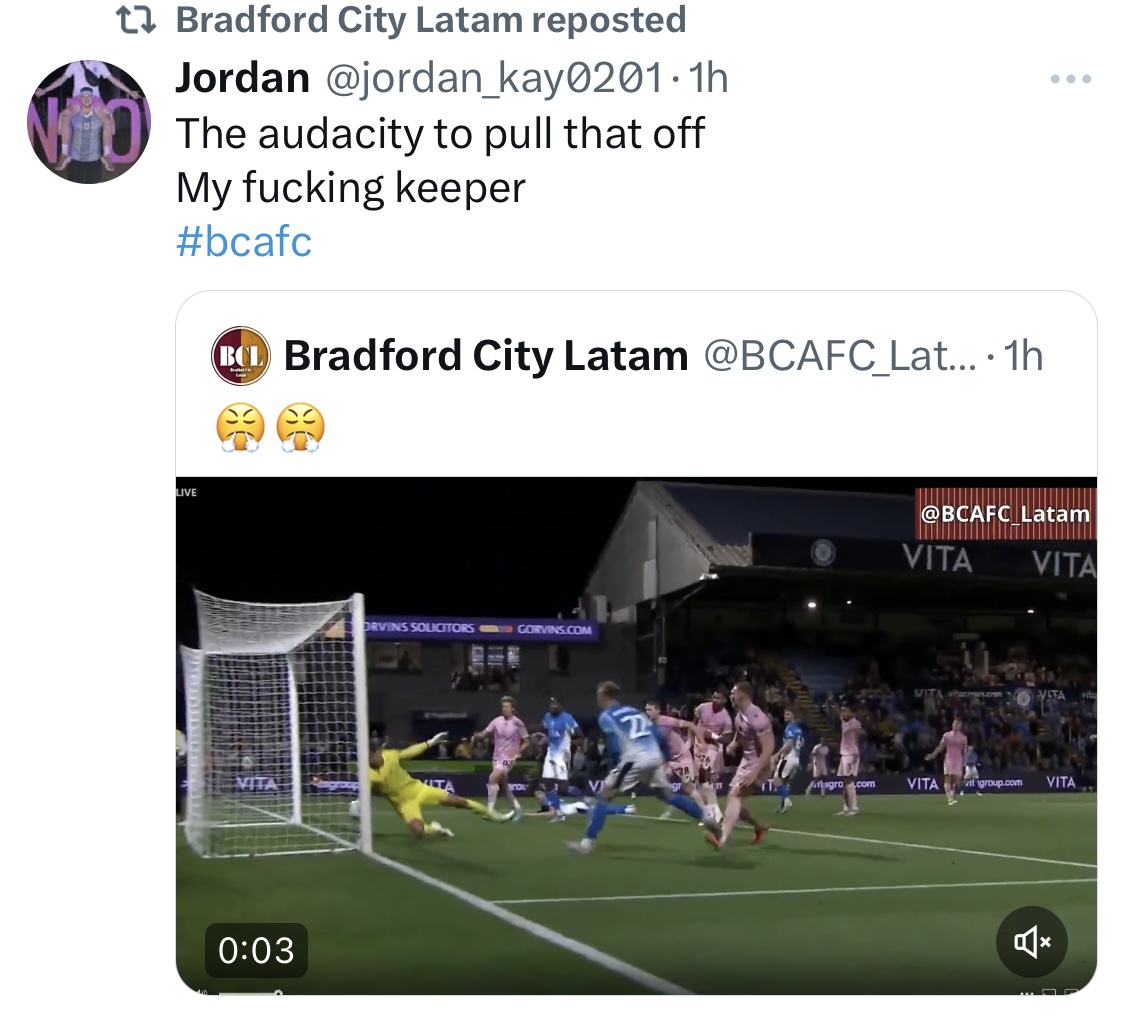Click the @jordan_kay0201 handle

point(494,78)
